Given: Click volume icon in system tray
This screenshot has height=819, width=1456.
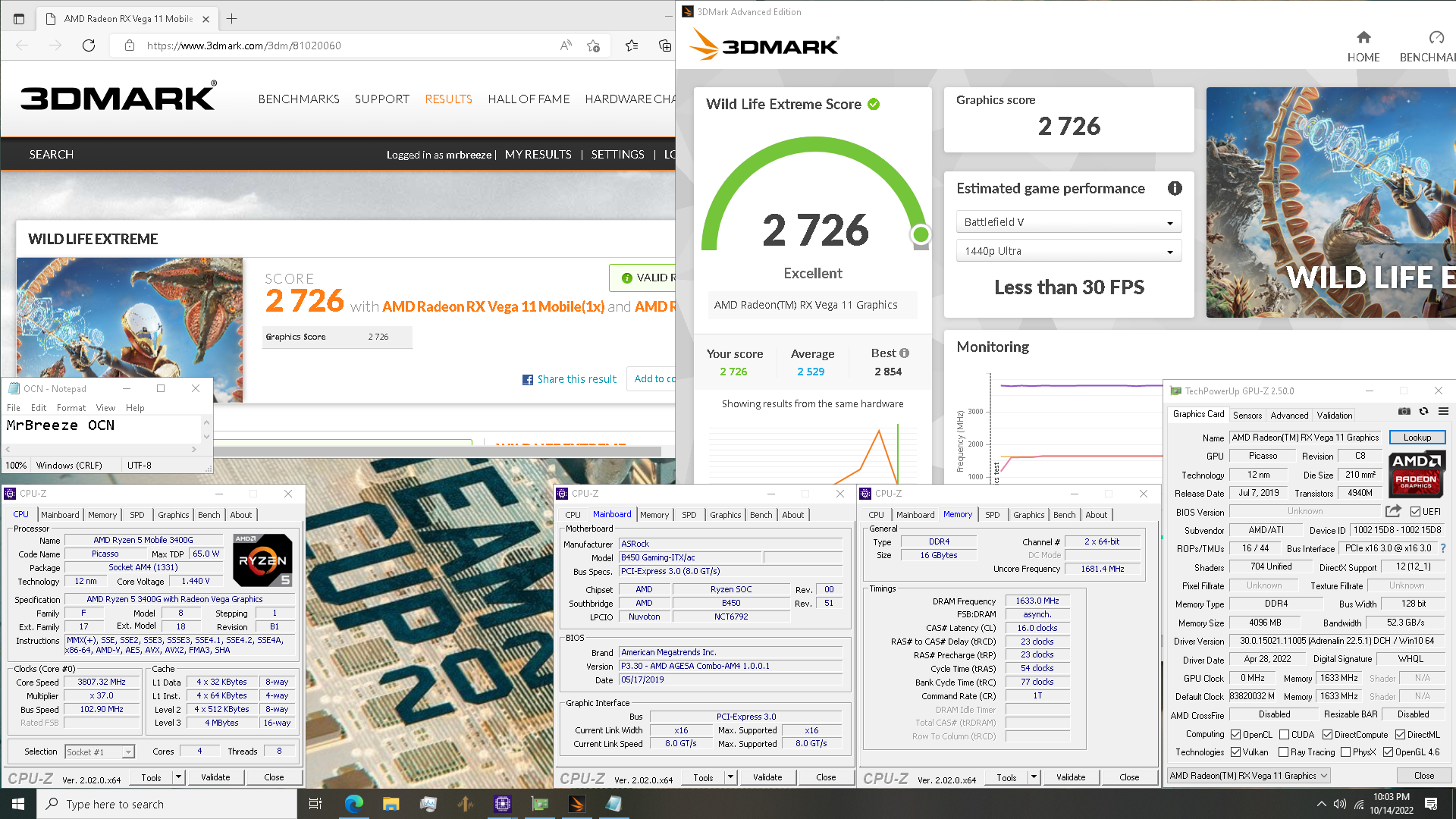Looking at the screenshot, I should (x=1340, y=804).
